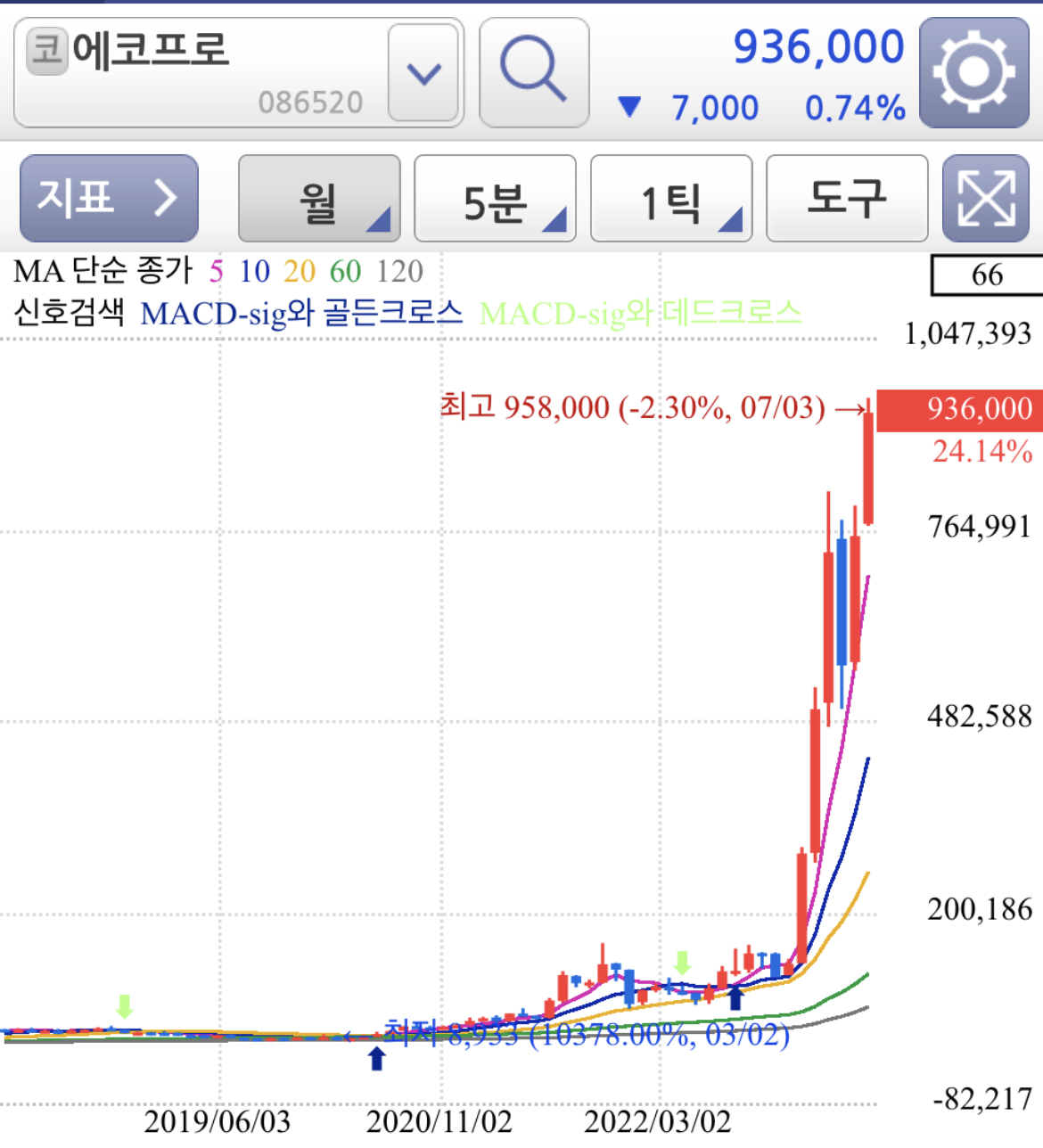Tap the dark blue golden cross arrow right of 2022/03/02
Image resolution: width=1043 pixels, height=1148 pixels.
[x=735, y=997]
